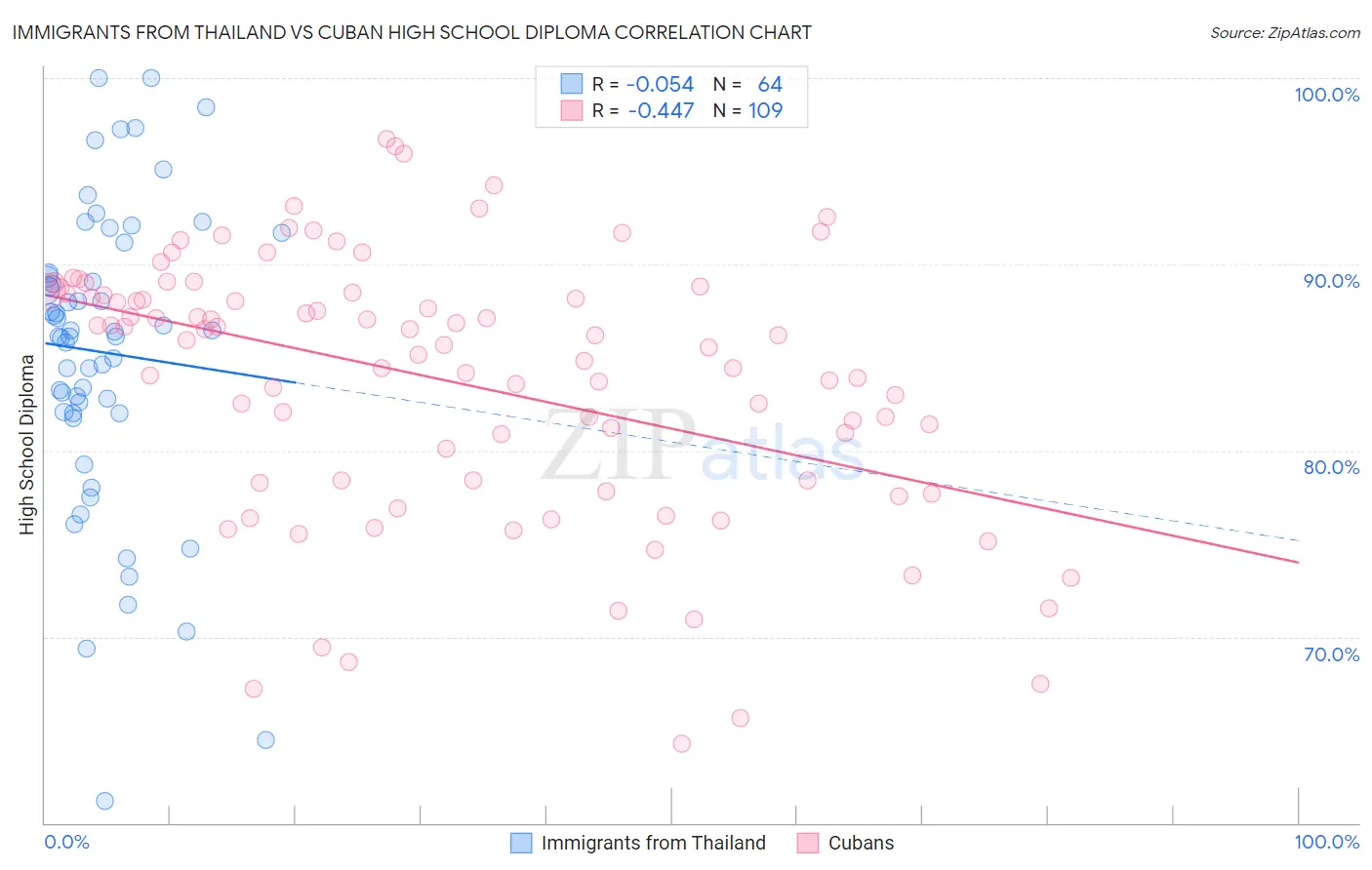Click the 90.0% y-axis label

[x=1331, y=281]
